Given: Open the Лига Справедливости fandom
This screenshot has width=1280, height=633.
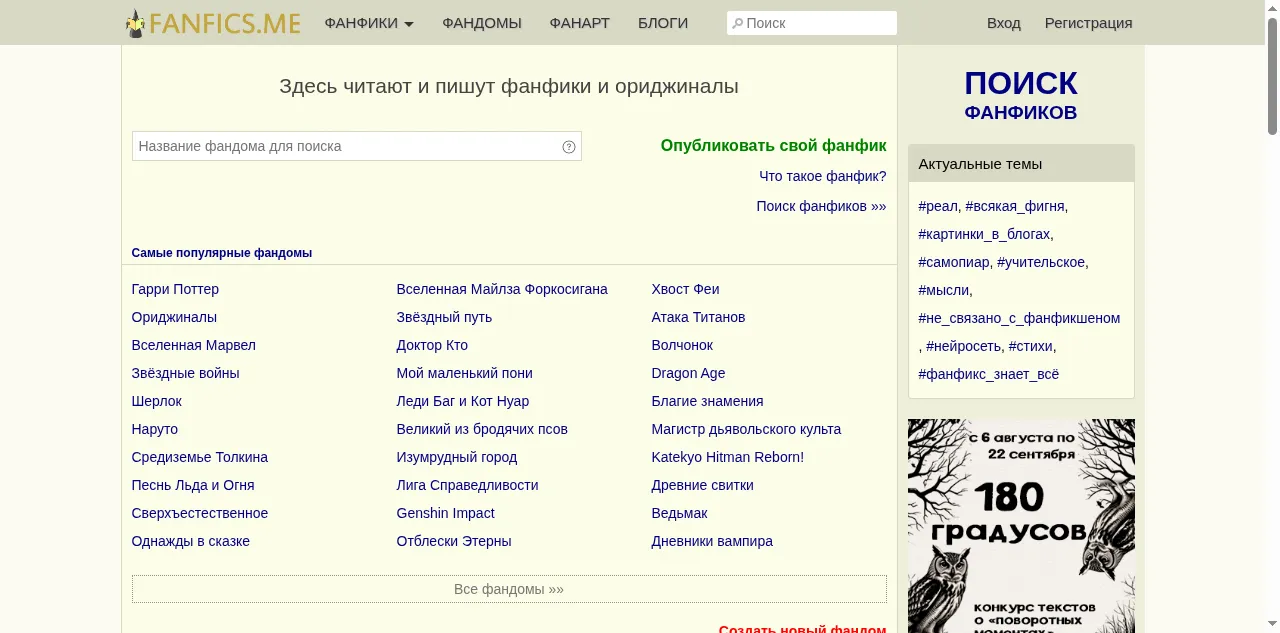Looking at the screenshot, I should tap(467, 485).
